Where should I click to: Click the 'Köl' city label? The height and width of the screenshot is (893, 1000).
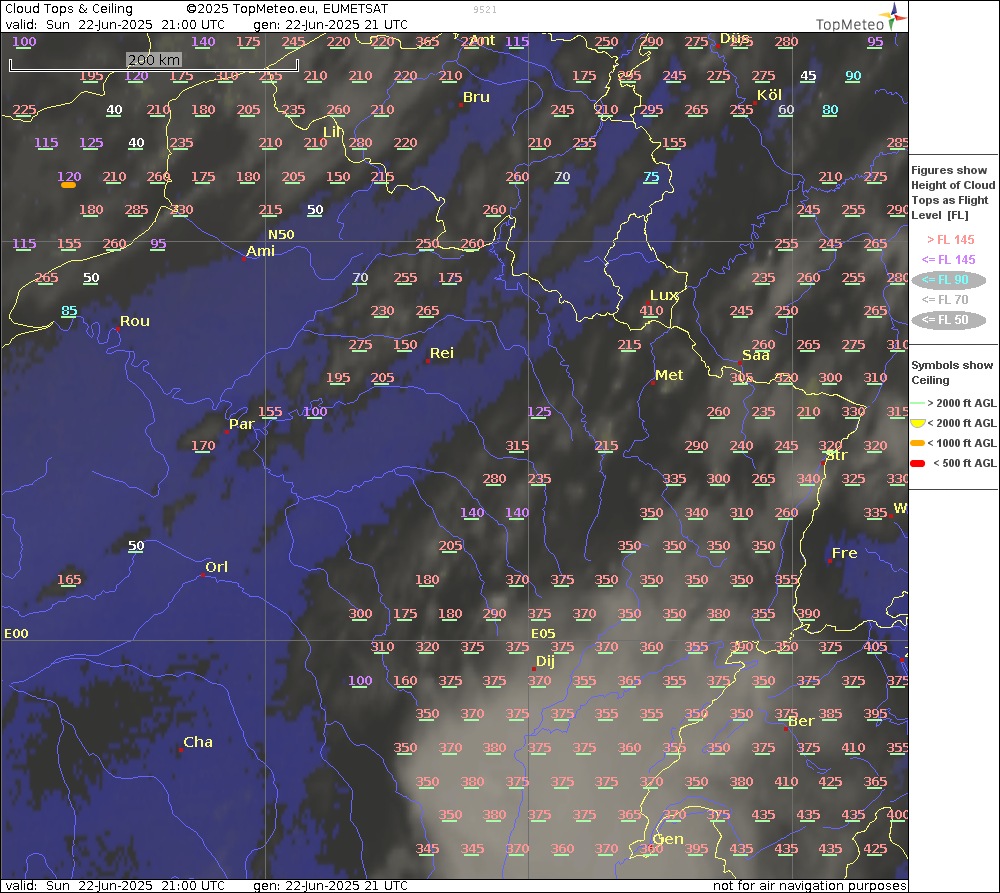[769, 95]
